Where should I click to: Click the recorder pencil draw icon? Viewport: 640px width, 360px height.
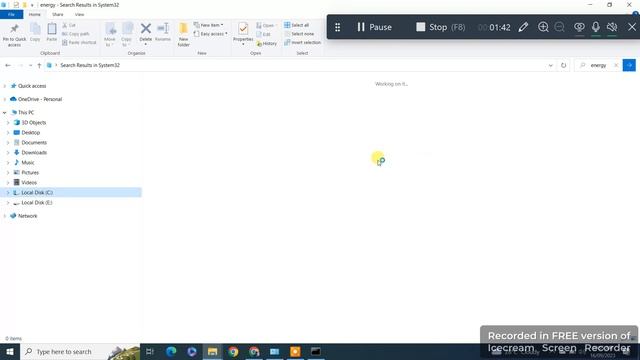coord(523,27)
